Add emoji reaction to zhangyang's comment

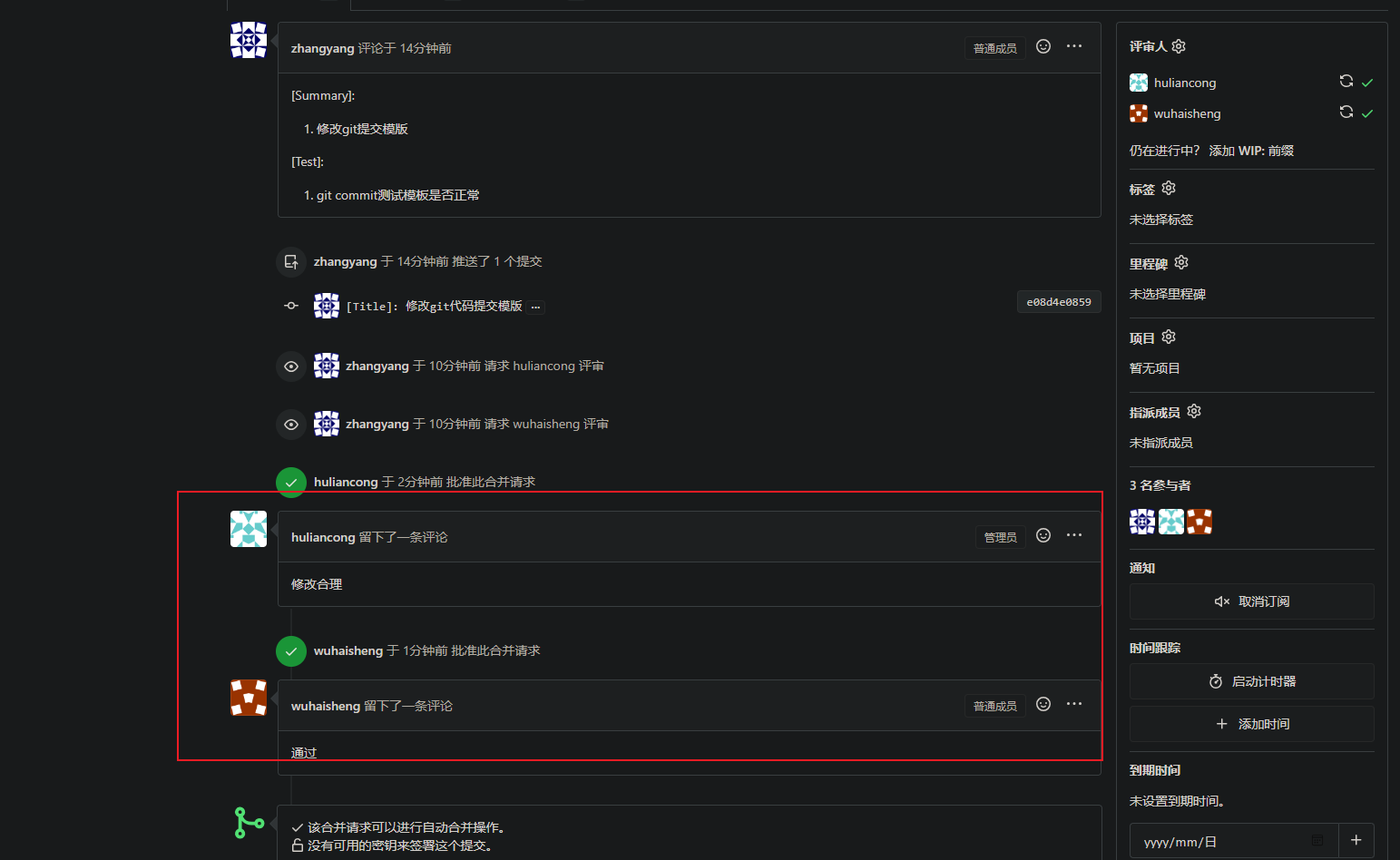[1043, 46]
